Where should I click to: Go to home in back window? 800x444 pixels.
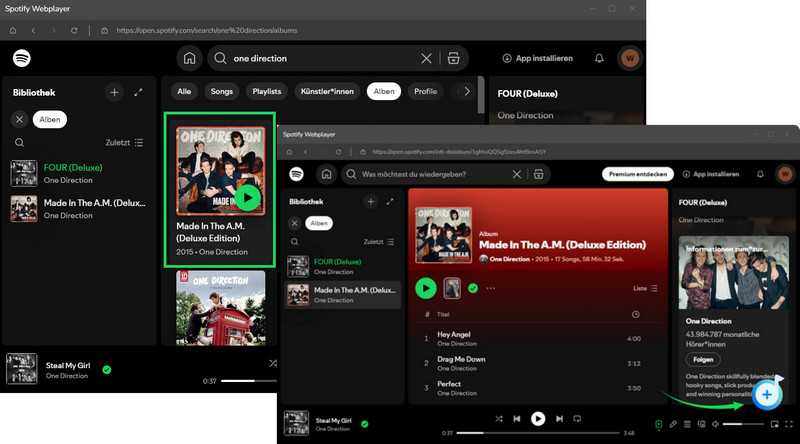tap(189, 58)
